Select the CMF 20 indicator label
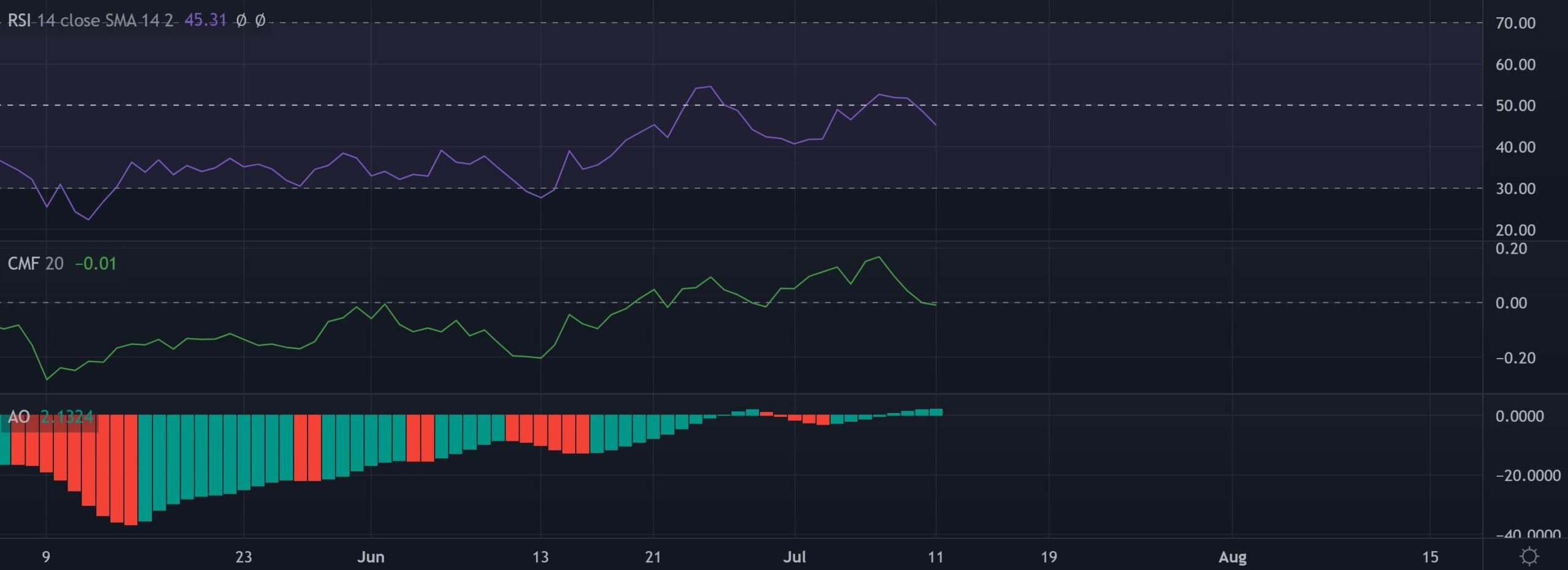 click(x=36, y=264)
